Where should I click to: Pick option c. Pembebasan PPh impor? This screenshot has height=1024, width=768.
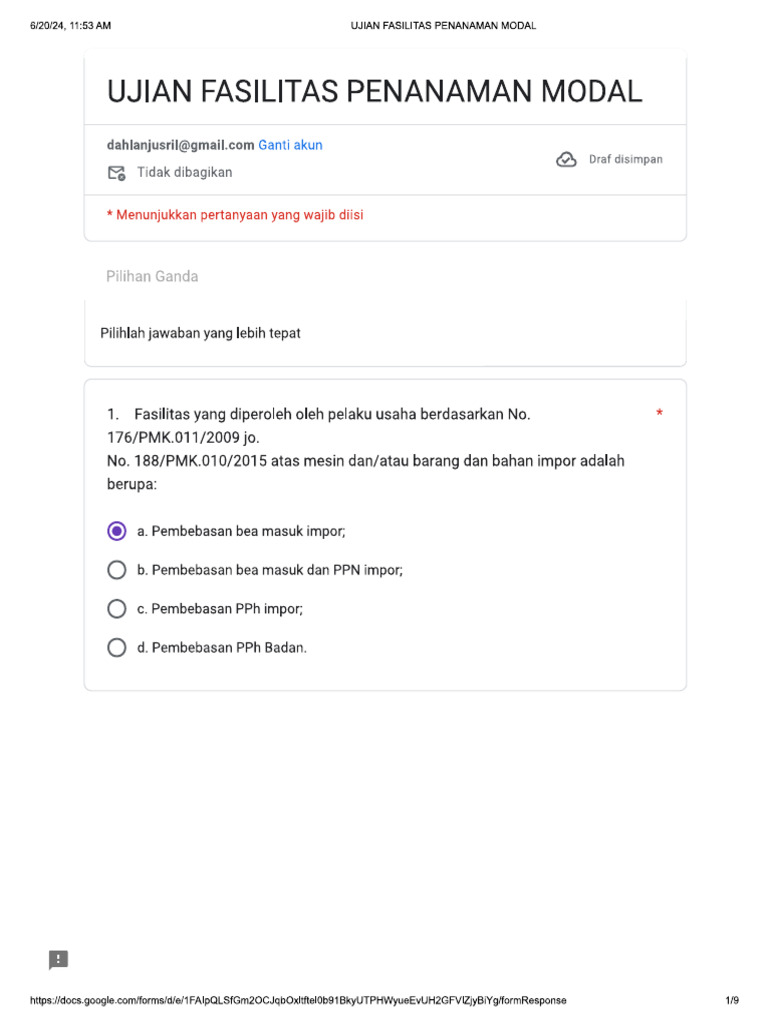[117, 608]
